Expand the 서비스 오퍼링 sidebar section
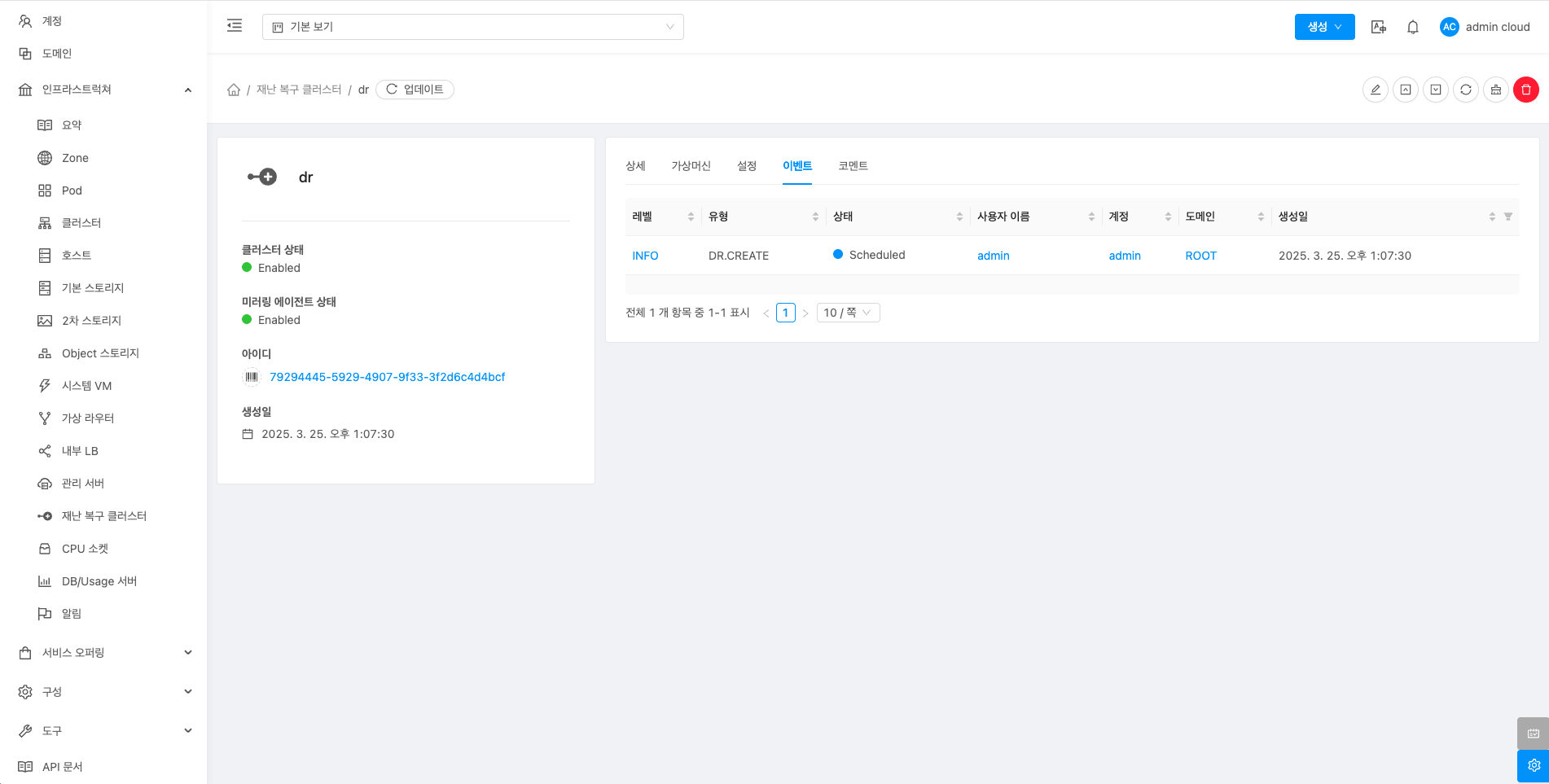The height and width of the screenshot is (784, 1549). [x=104, y=652]
